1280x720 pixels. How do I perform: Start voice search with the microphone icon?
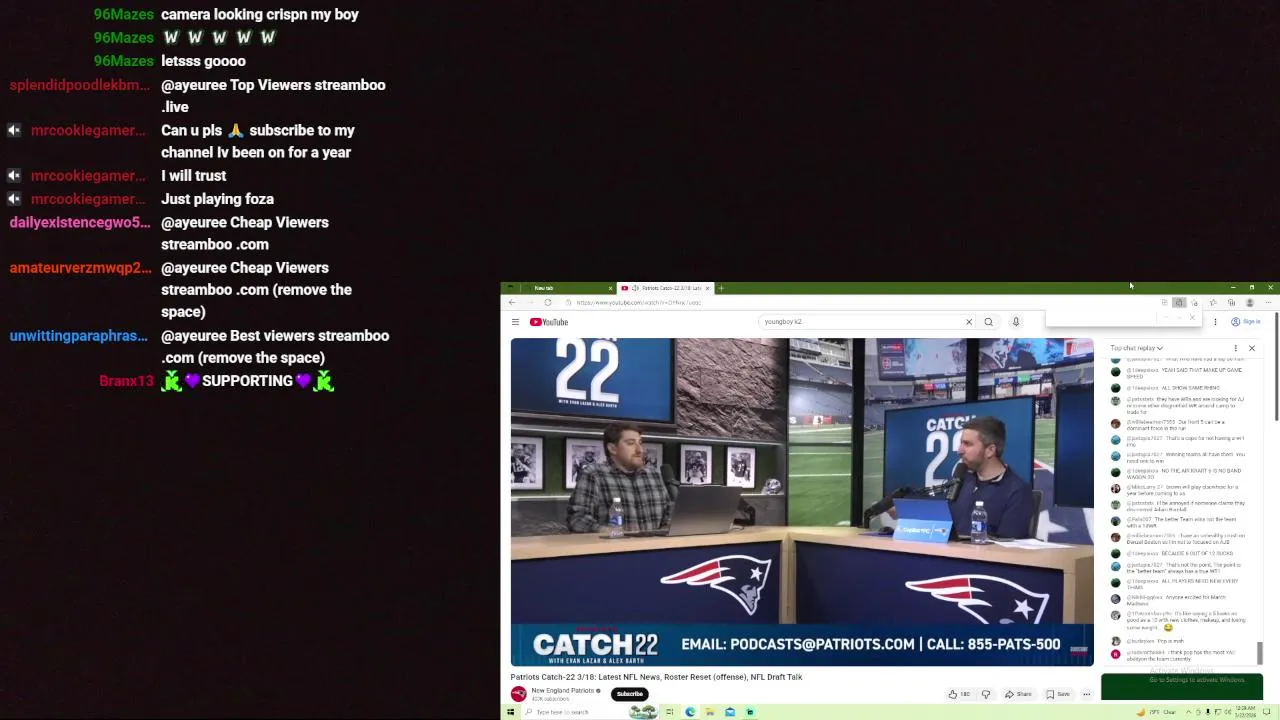click(1015, 322)
